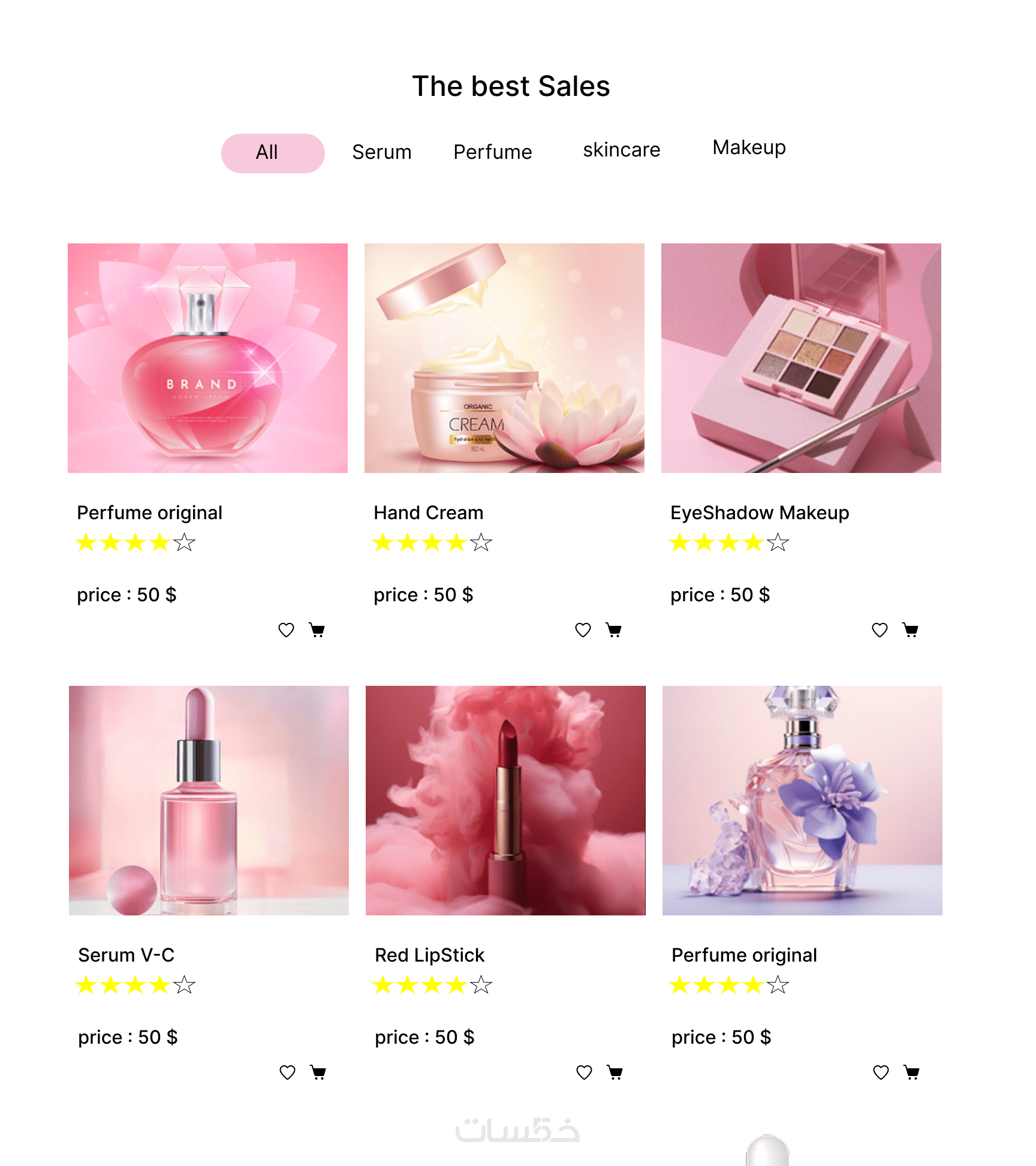This screenshot has height=1166, width=1036.
Task: Like Red LipStick with heart icon
Action: click(x=584, y=1072)
